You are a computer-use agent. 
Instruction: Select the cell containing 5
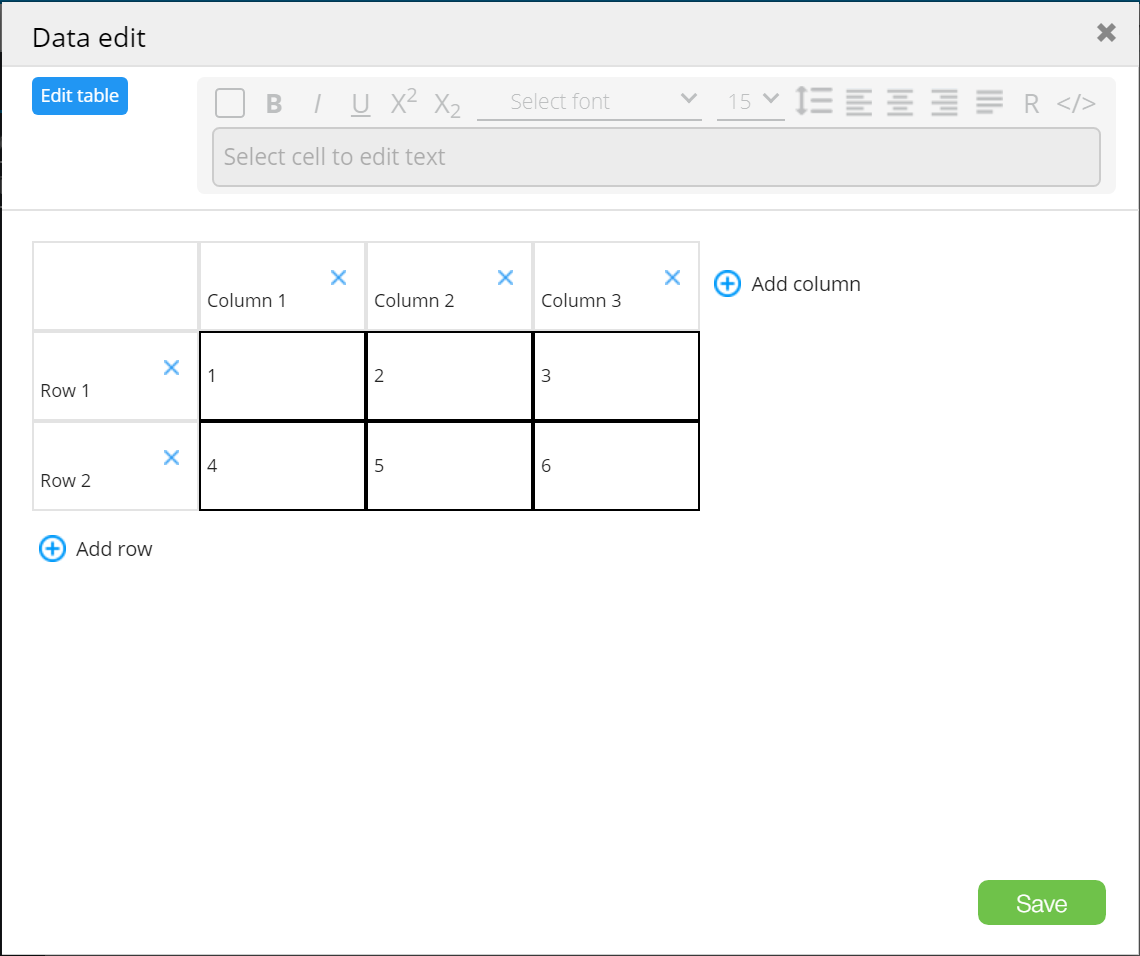(x=449, y=466)
